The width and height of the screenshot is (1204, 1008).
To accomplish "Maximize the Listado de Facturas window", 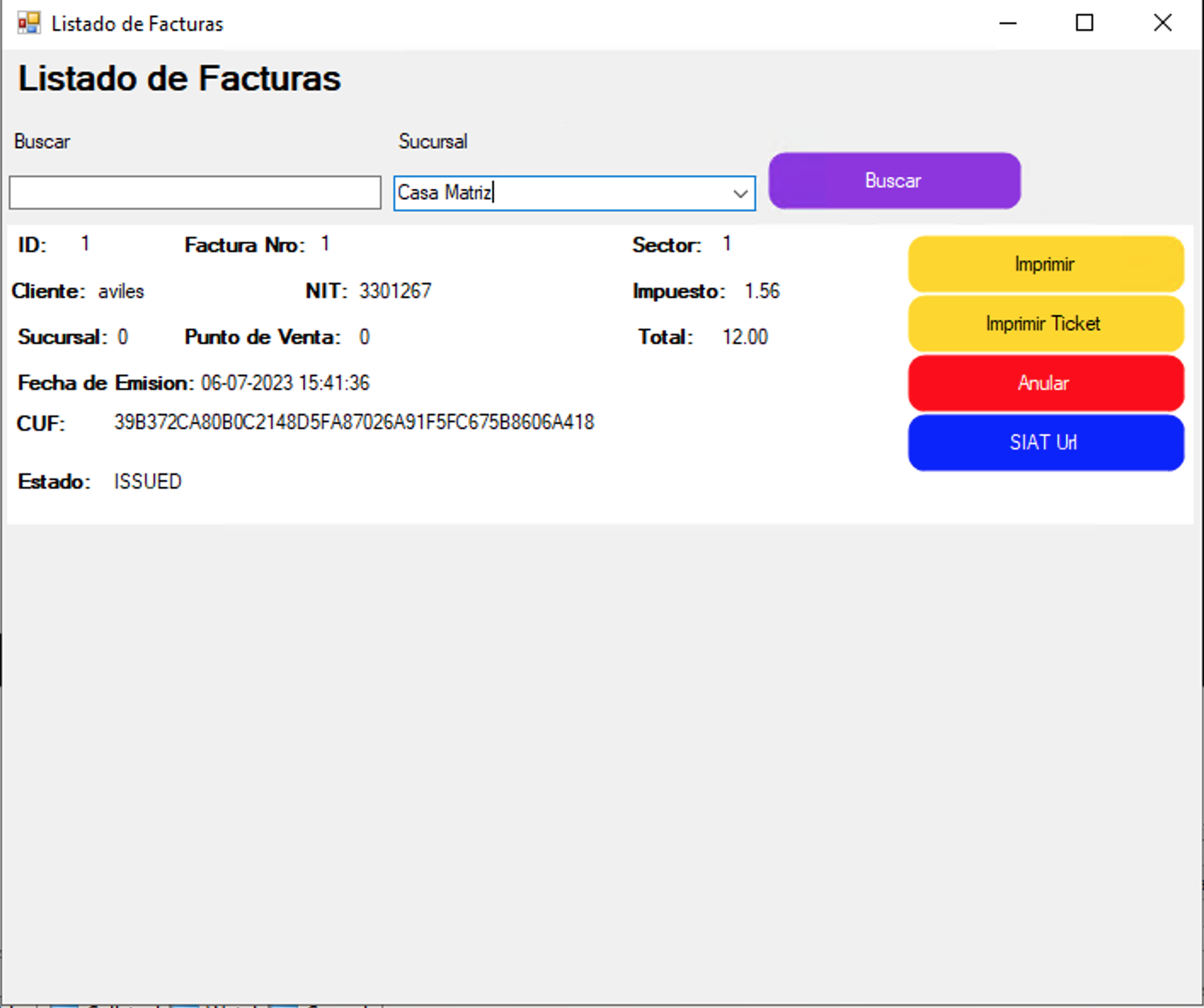I will pos(1084,23).
